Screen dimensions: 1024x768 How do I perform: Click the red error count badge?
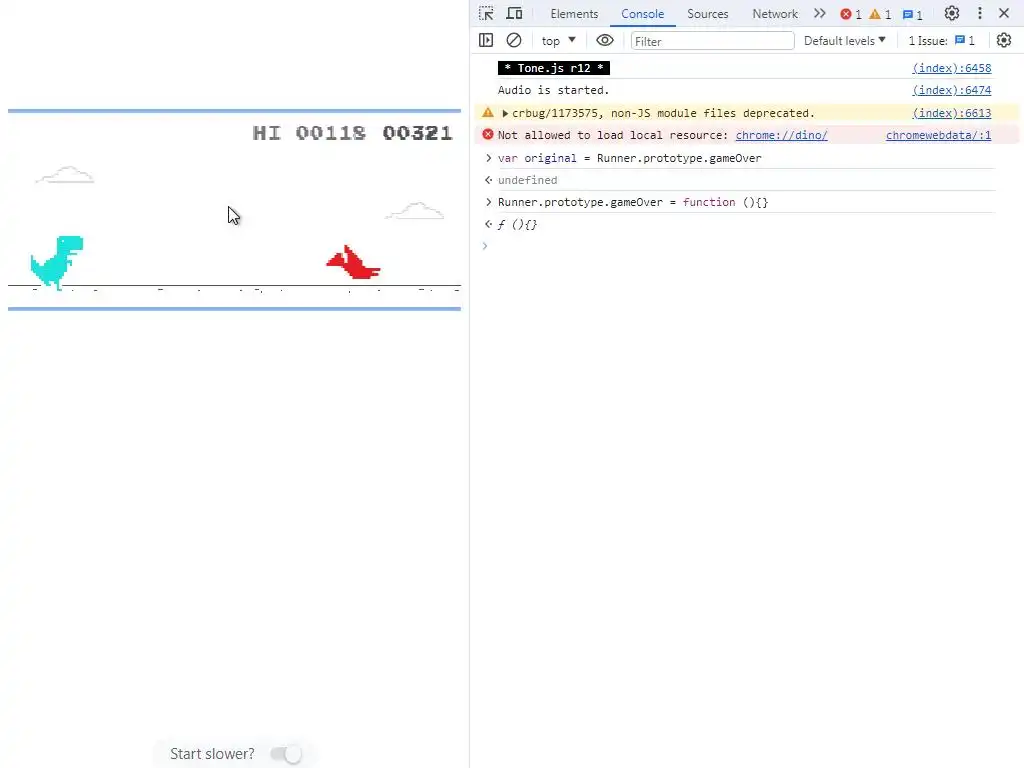tap(851, 14)
